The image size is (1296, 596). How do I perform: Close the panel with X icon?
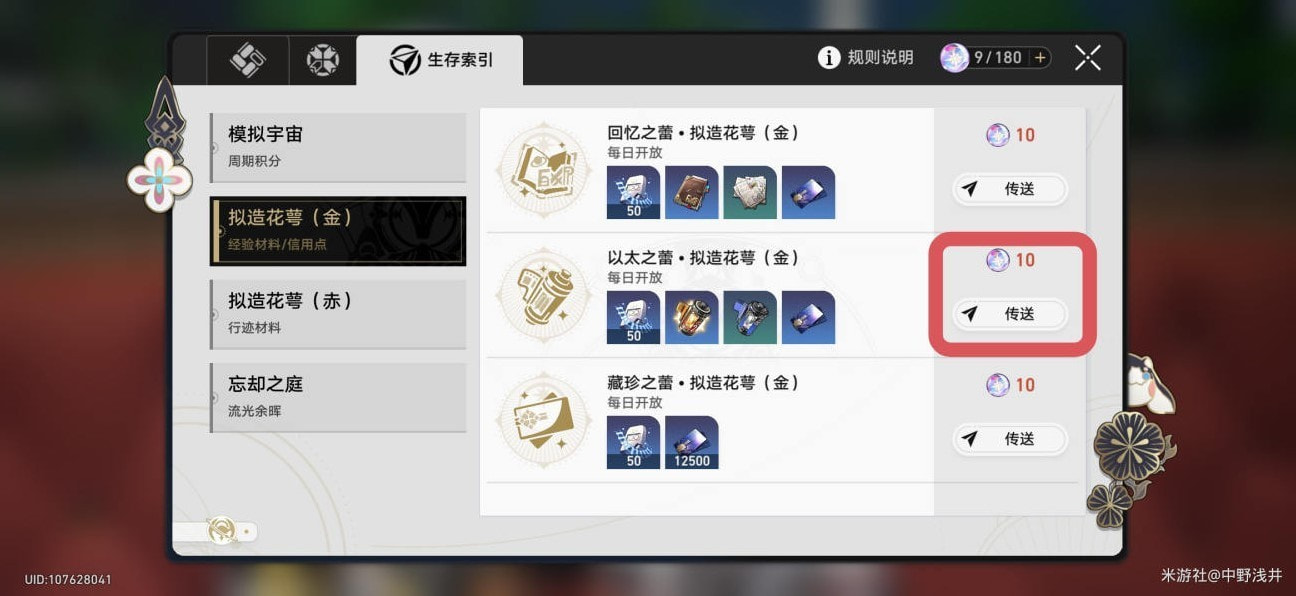(1087, 58)
